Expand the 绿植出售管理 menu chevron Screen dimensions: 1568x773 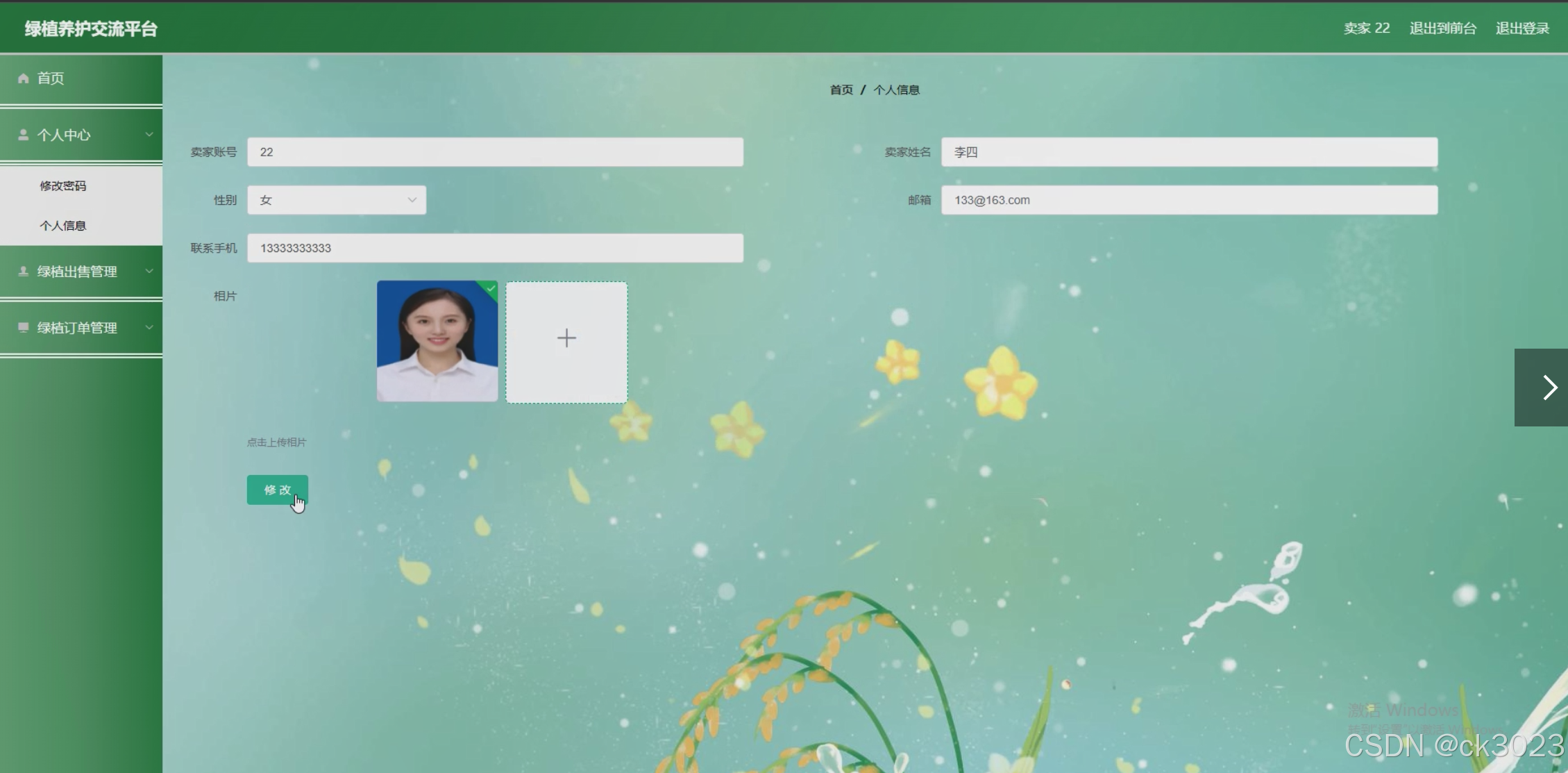click(x=149, y=272)
